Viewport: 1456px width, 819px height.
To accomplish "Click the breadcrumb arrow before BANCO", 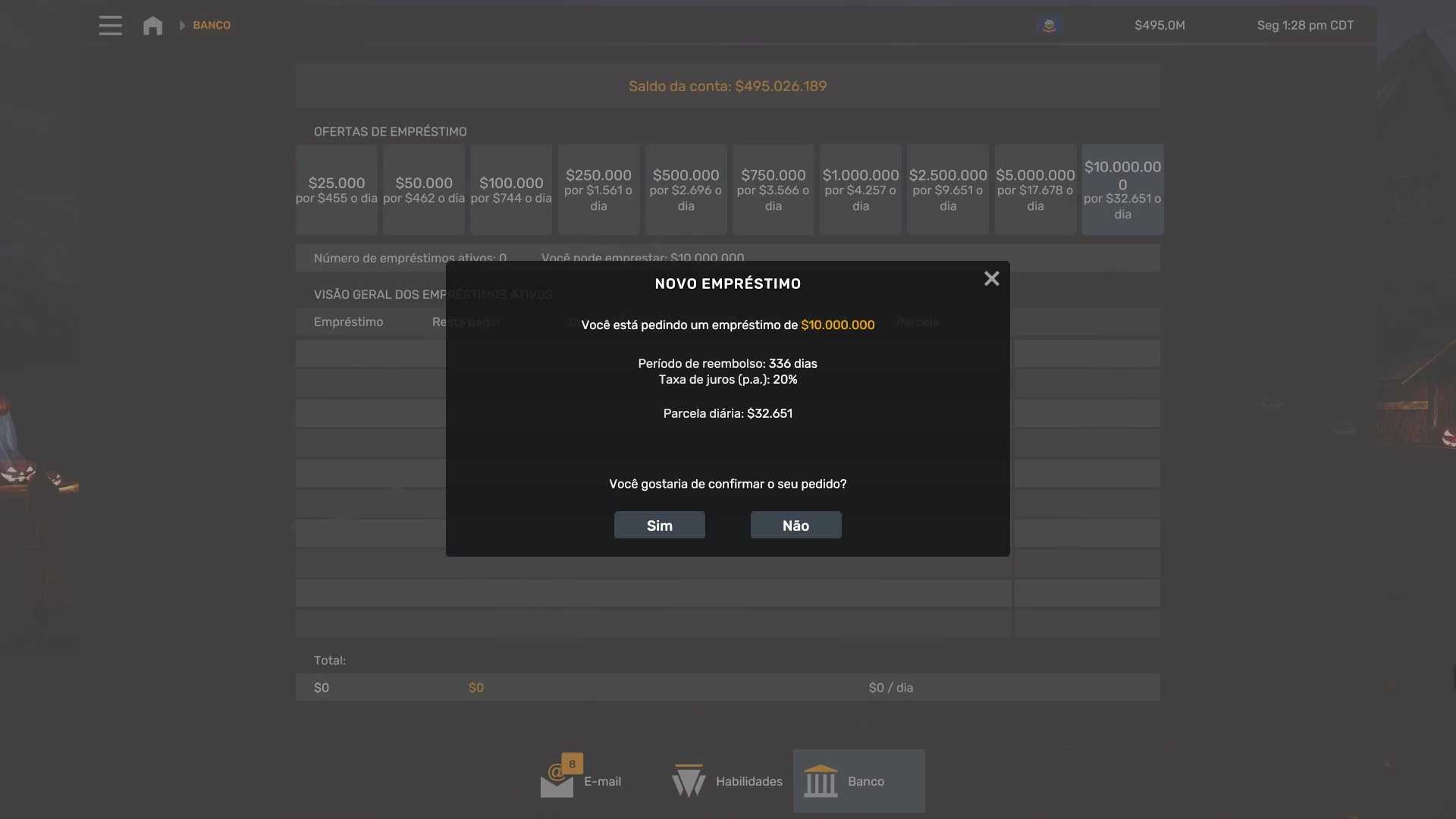I will point(182,25).
